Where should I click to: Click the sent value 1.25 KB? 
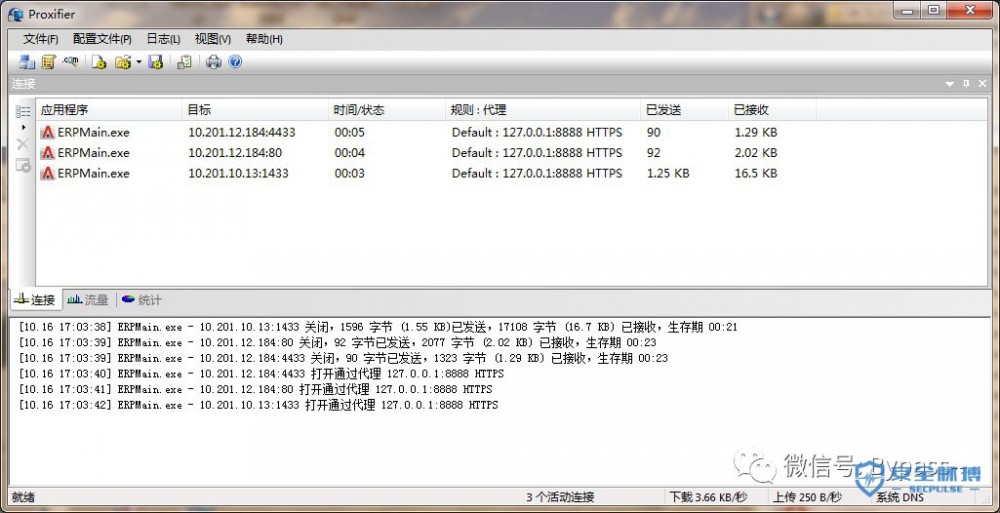click(x=668, y=174)
